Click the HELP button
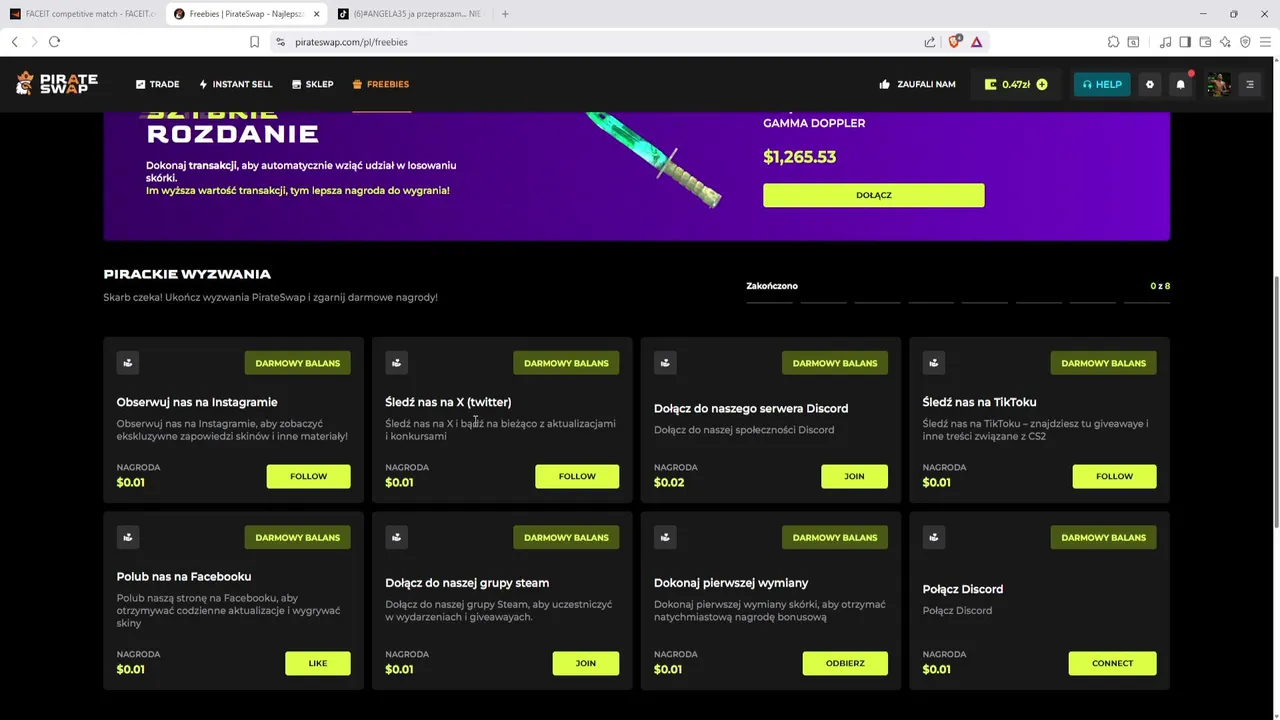Screen dimensions: 1280x720 click(1102, 84)
